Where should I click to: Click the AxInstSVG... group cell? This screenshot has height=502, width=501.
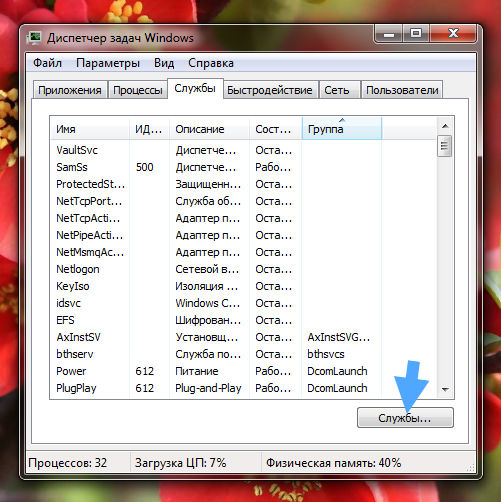click(x=339, y=337)
